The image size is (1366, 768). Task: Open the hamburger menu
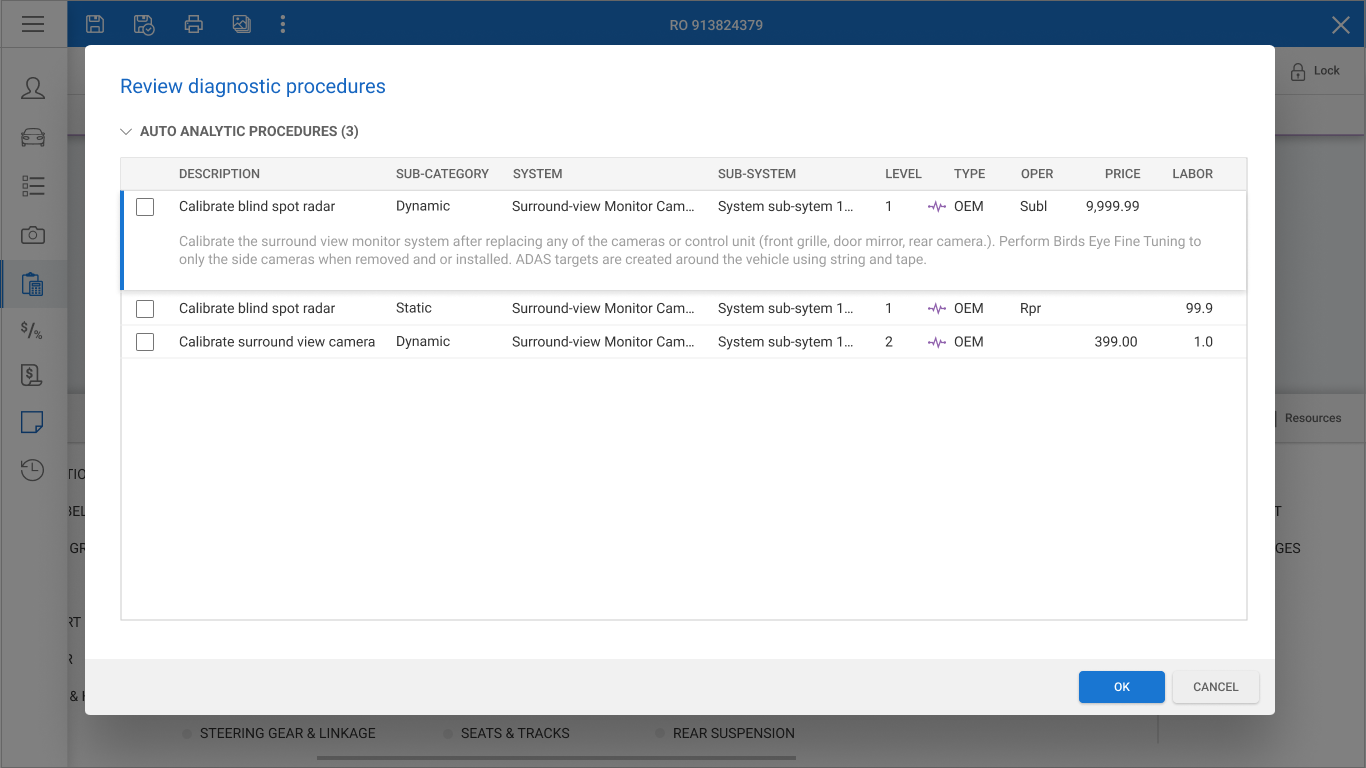click(x=33, y=24)
